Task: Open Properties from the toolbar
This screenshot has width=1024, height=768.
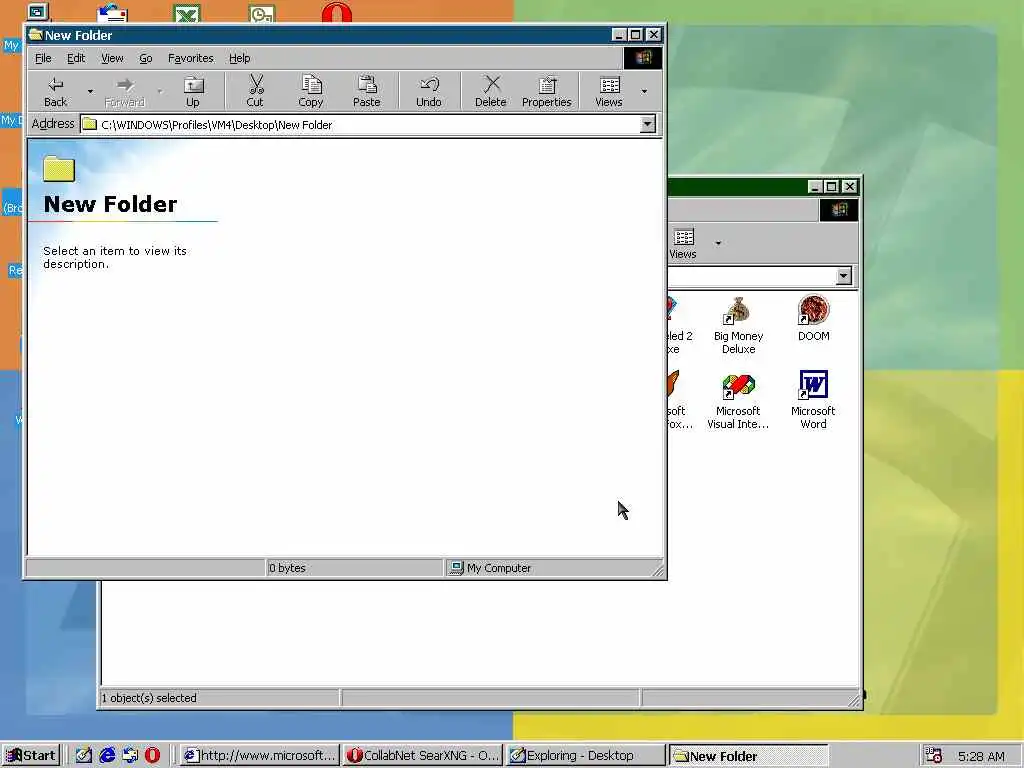Action: pos(547,91)
